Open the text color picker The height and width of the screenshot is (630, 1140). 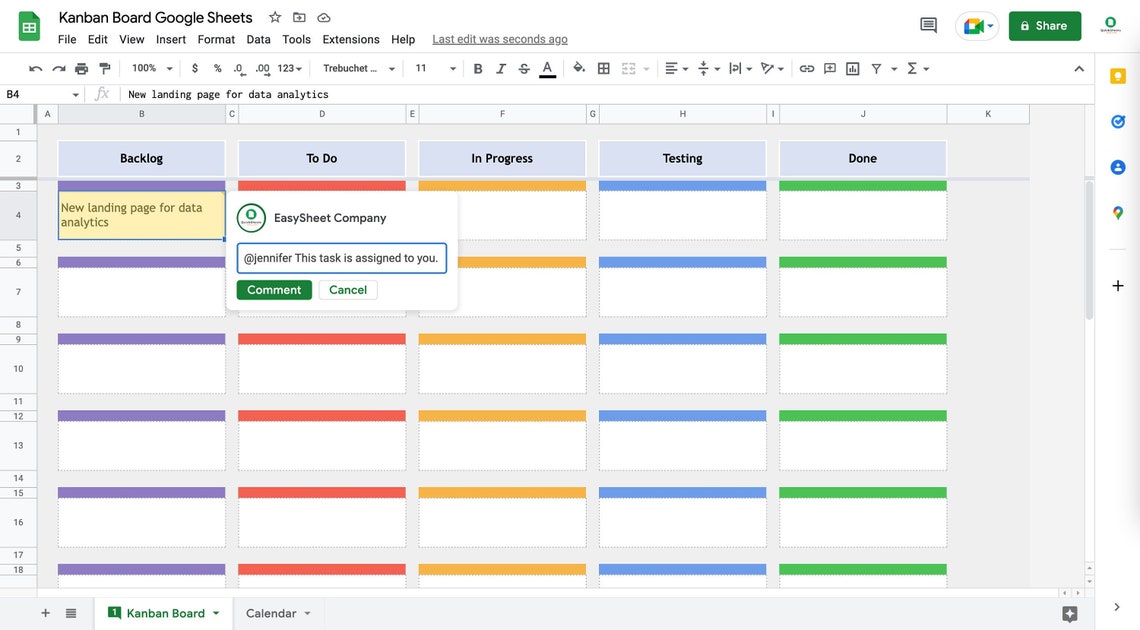coord(547,69)
